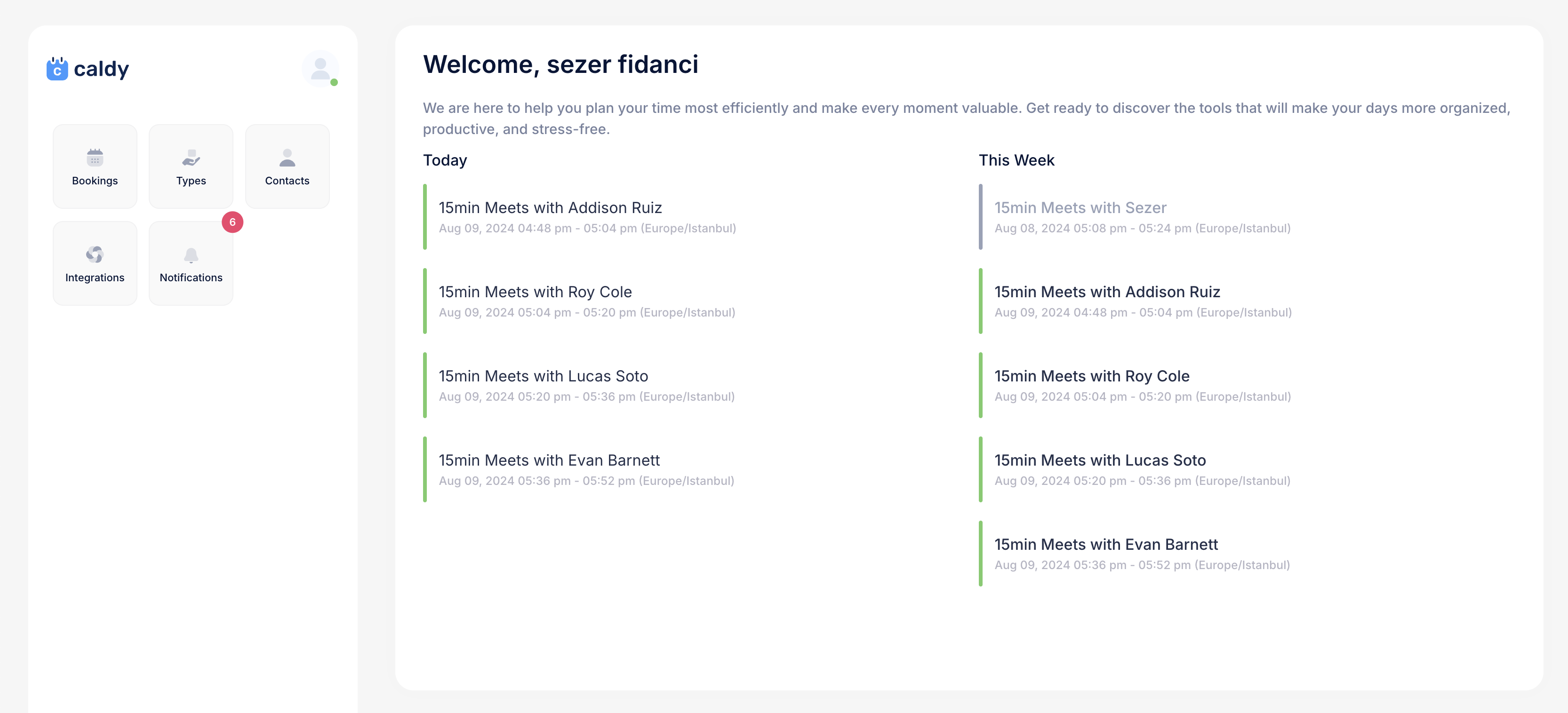The width and height of the screenshot is (1568, 713).
Task: Open today's meeting with Evan Barnett
Action: click(685, 469)
